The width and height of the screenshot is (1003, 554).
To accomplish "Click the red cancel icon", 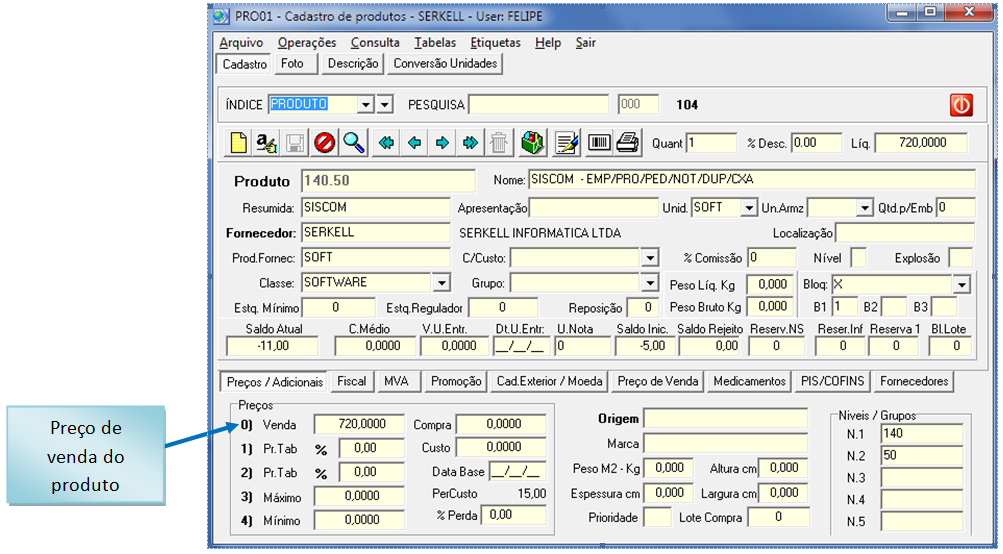I will point(324,142).
